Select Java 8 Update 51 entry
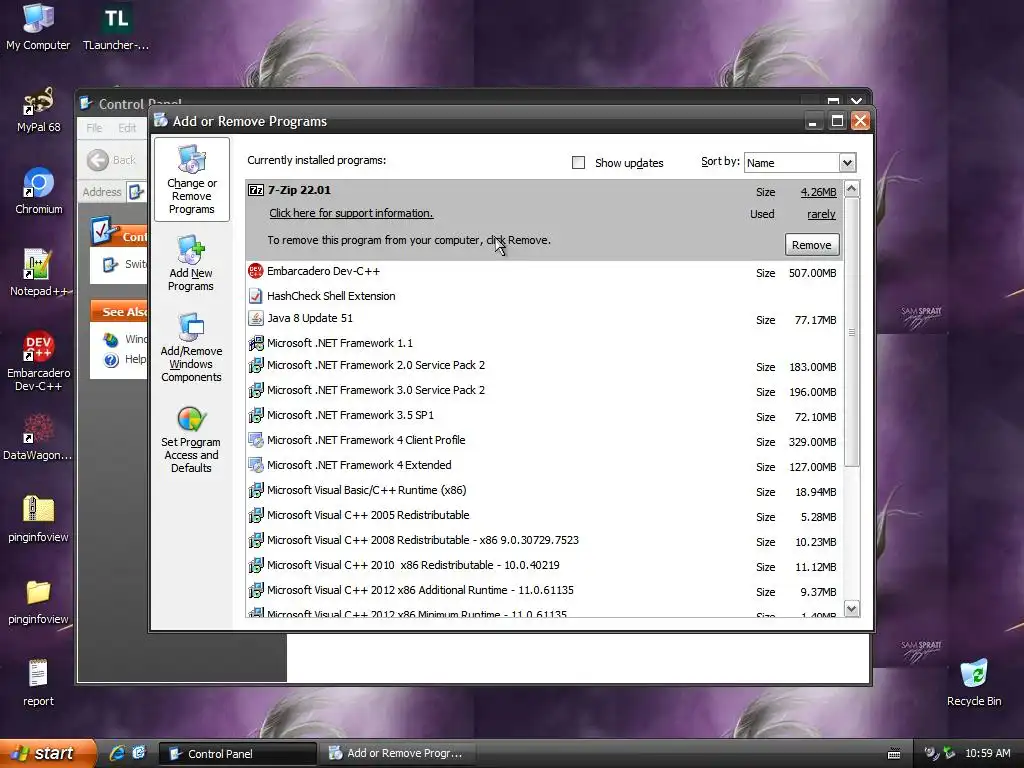This screenshot has width=1024, height=768. coord(544,319)
